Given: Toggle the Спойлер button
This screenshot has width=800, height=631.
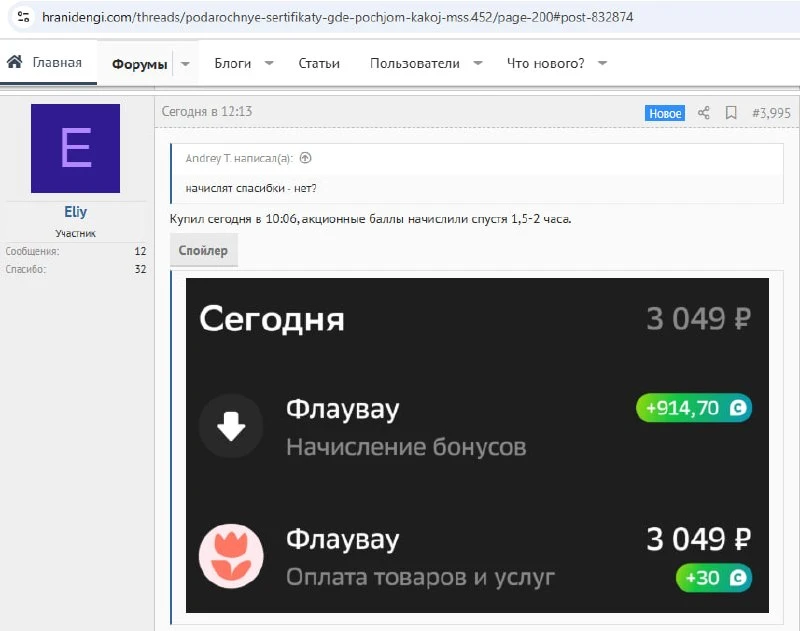Looking at the screenshot, I should pos(204,250).
